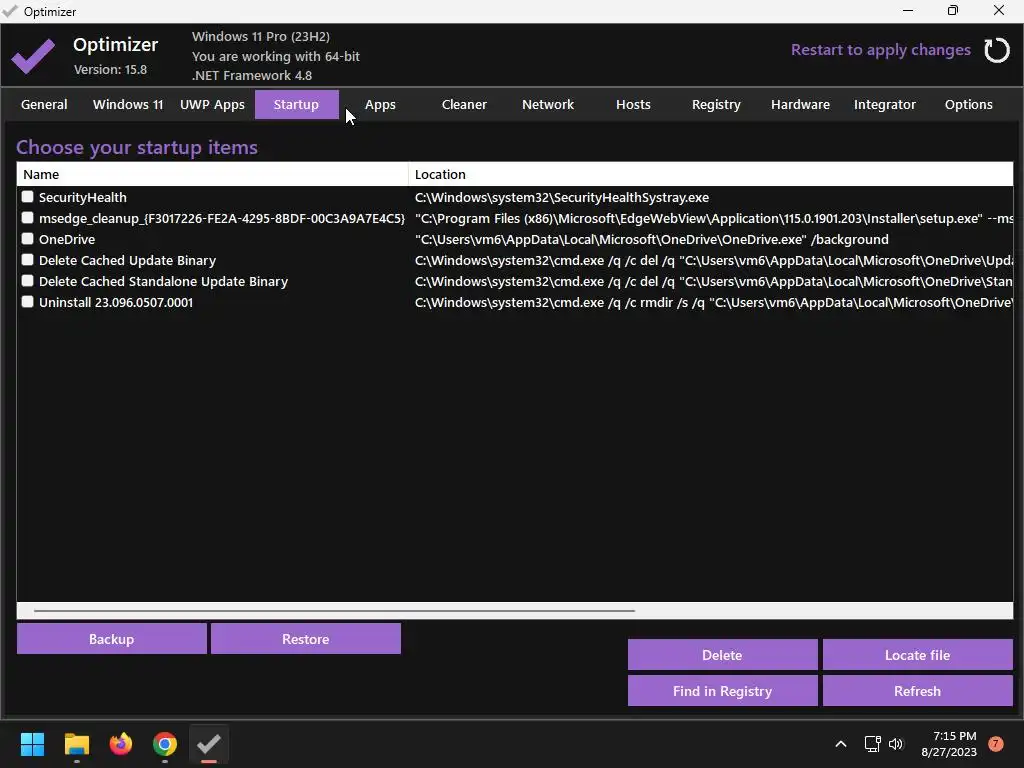
Task: Check Delete Cached Standalone Update Binary
Action: tap(27, 280)
